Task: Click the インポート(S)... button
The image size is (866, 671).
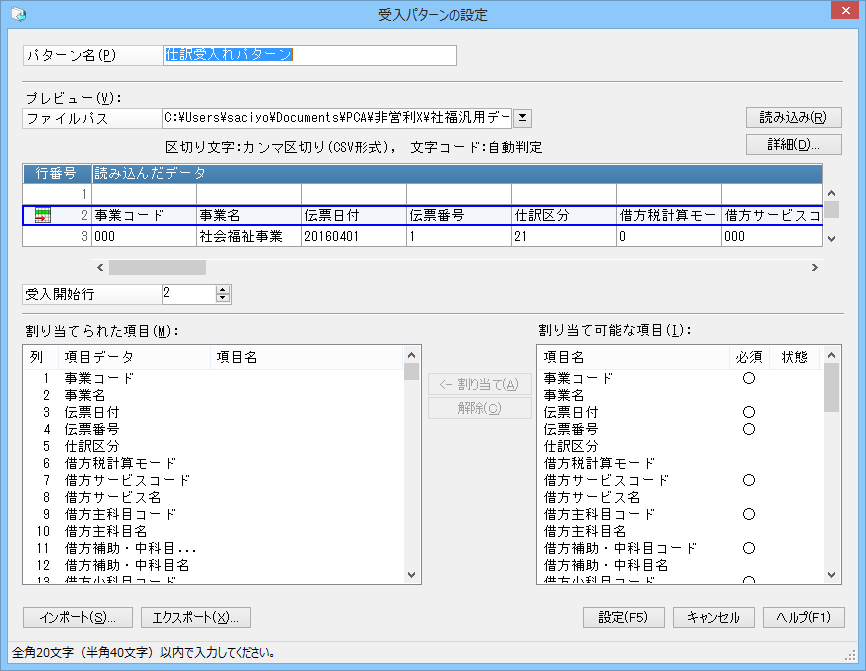Action: point(78,617)
